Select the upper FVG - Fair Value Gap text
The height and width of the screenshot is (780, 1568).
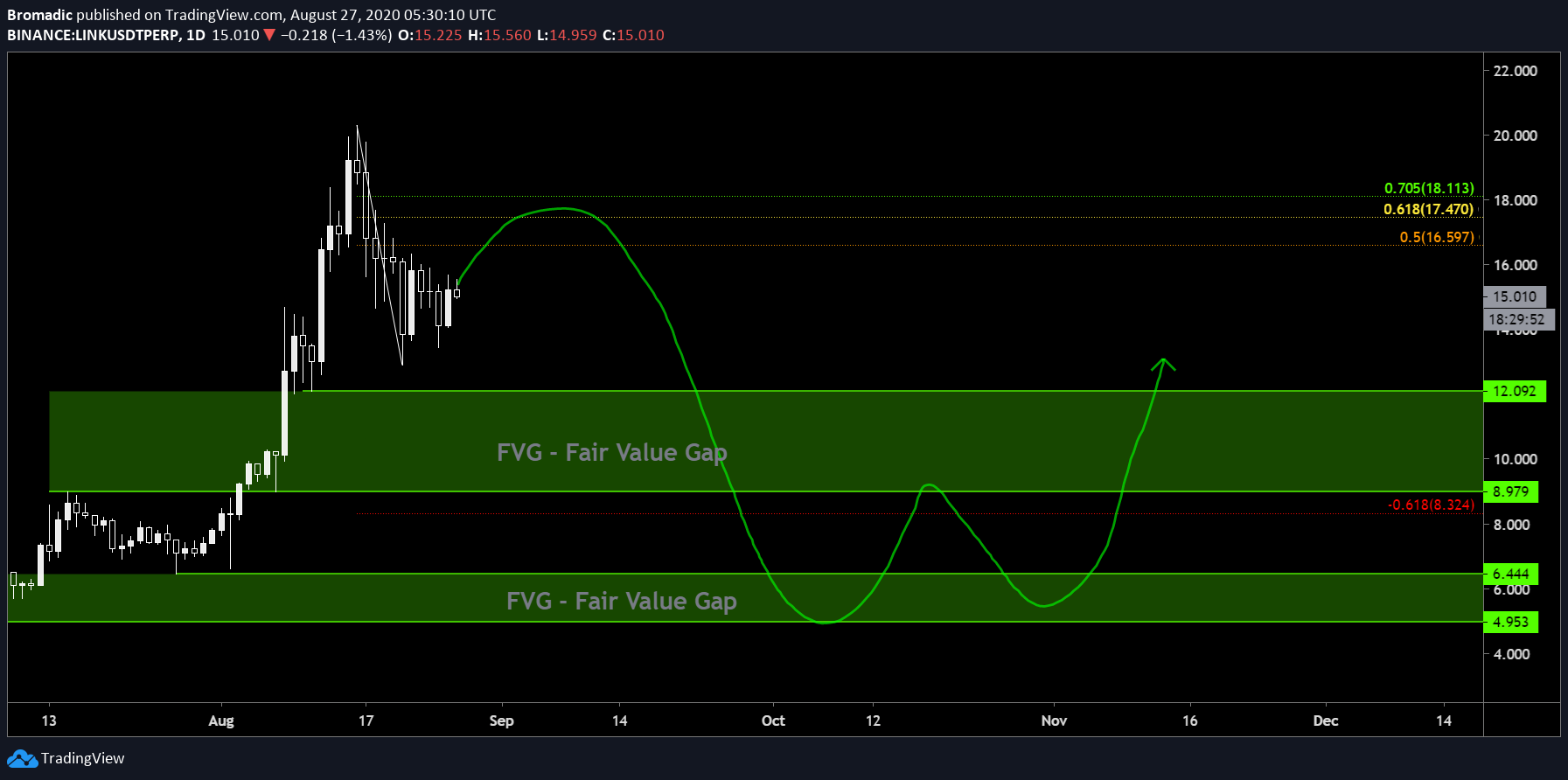[612, 452]
